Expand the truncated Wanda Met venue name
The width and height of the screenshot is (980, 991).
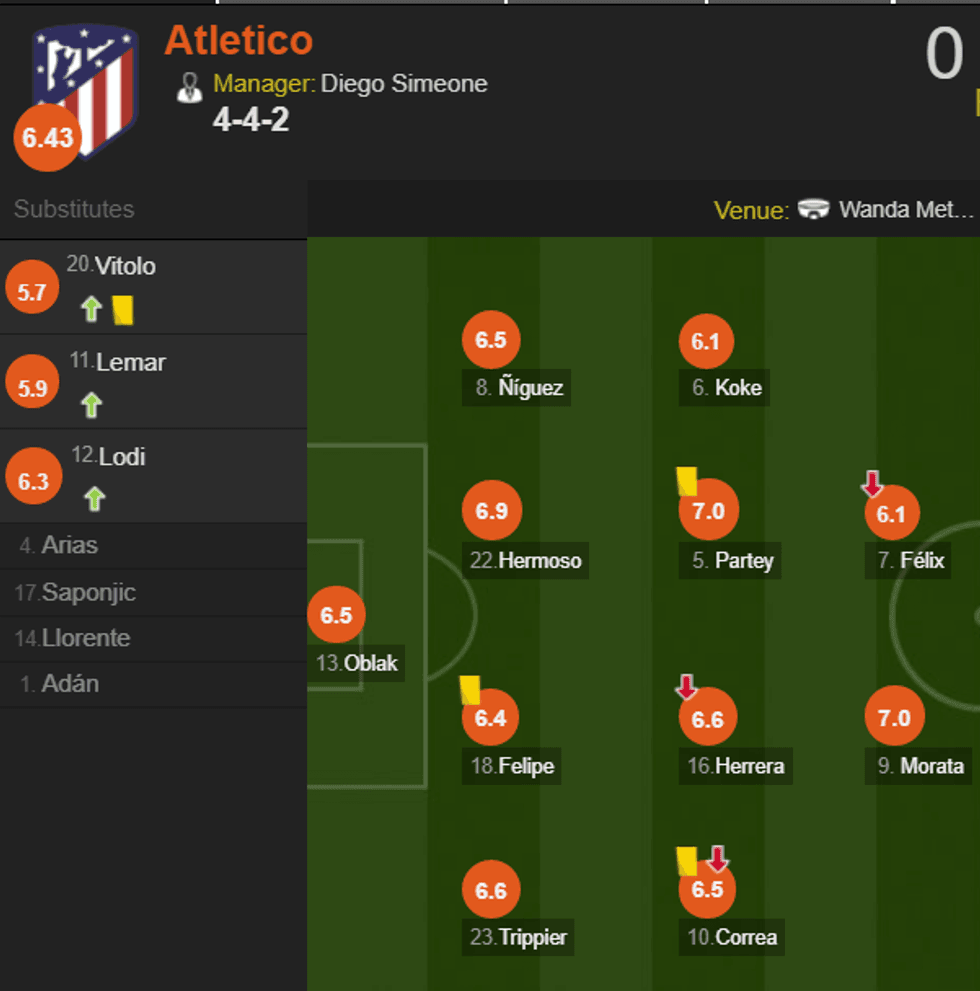905,211
